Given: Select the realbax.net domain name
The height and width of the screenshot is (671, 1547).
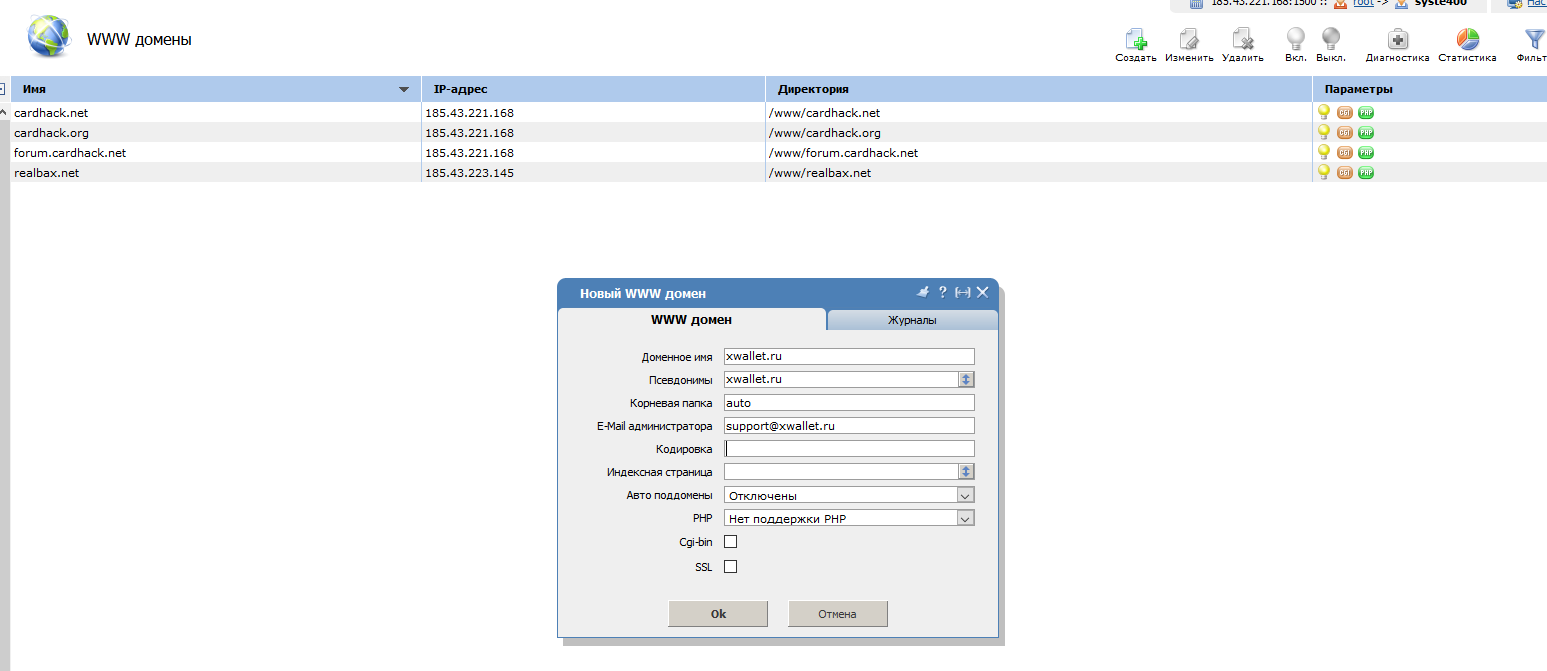Looking at the screenshot, I should point(46,173).
